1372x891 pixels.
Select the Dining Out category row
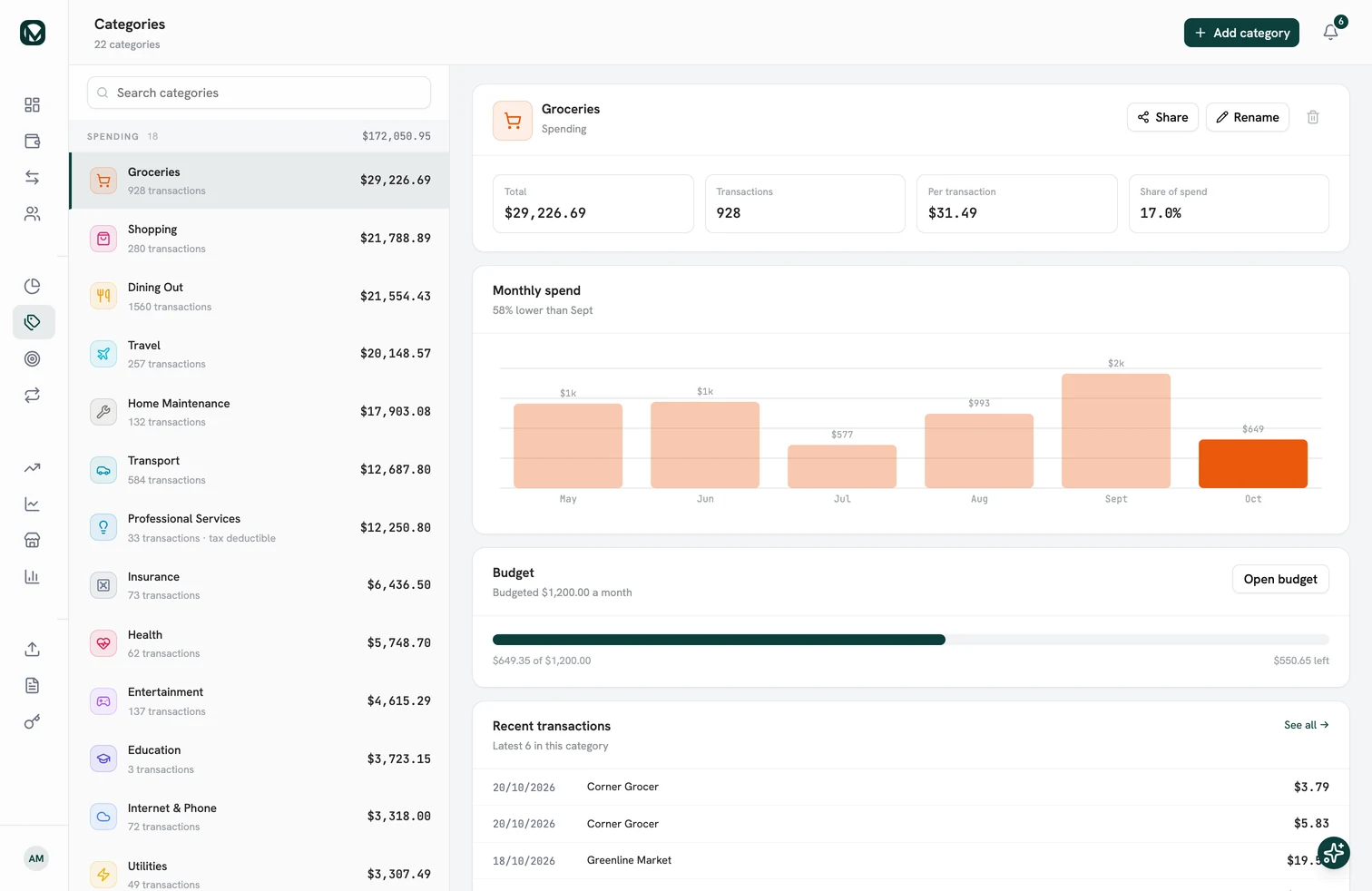(260, 297)
